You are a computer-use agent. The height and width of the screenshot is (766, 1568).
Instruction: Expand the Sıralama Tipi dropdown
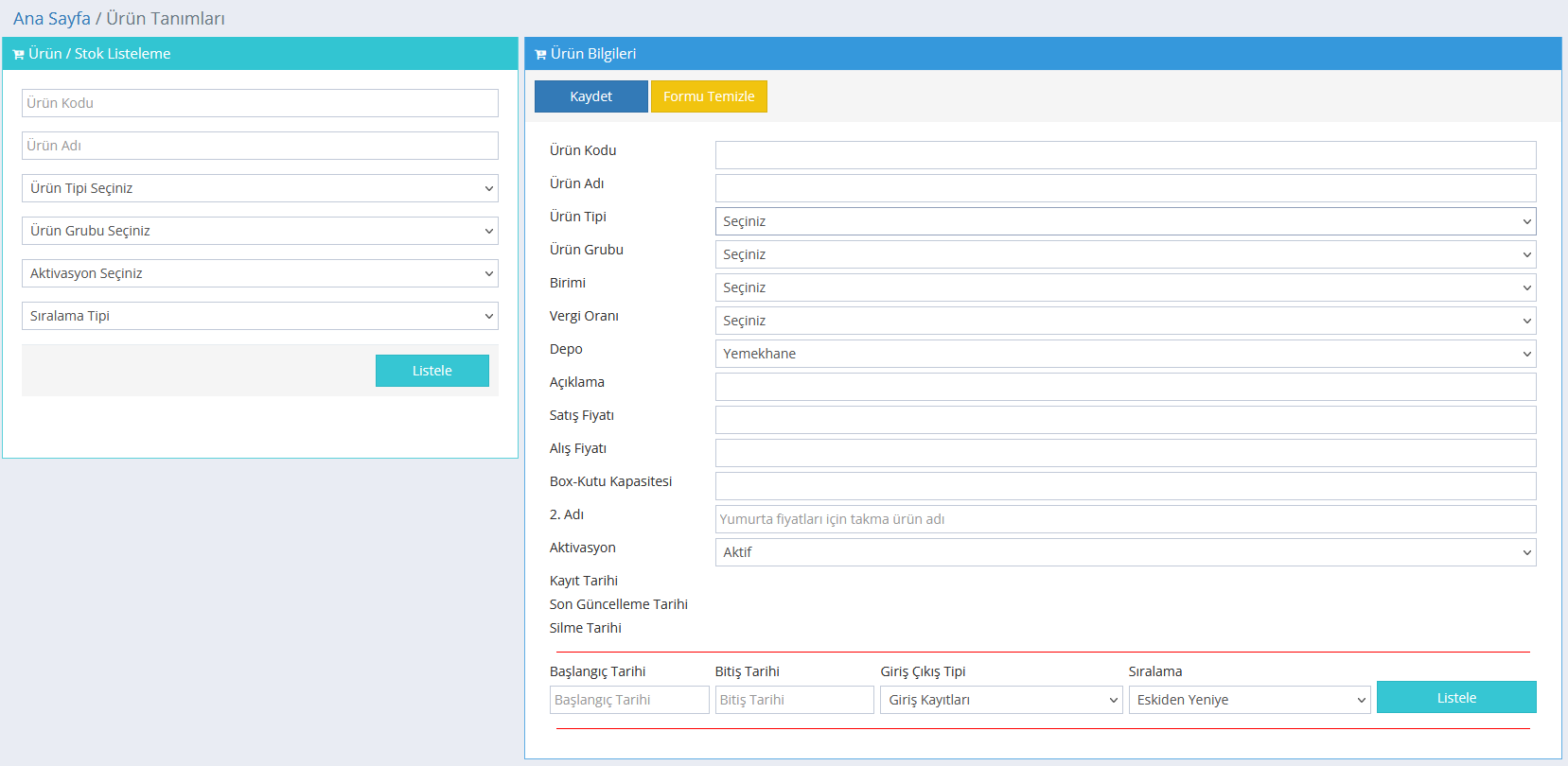coord(259,316)
